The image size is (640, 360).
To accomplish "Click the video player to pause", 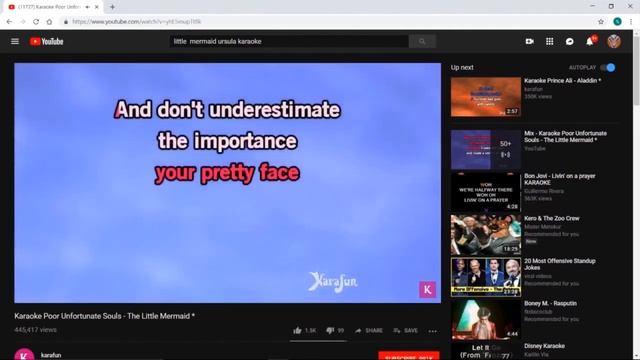I will click(227, 183).
